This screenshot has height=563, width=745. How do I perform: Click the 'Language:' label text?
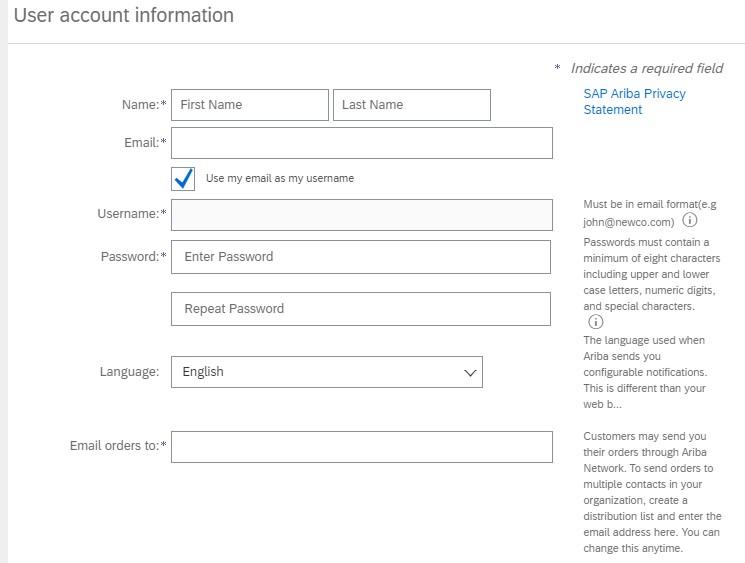point(129,372)
